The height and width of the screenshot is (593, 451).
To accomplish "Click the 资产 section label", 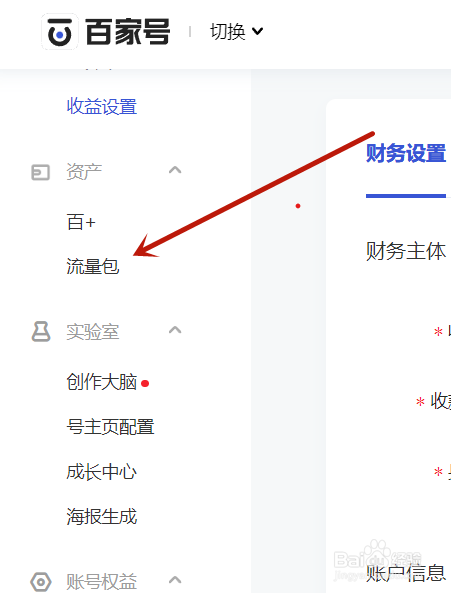I will tap(84, 172).
